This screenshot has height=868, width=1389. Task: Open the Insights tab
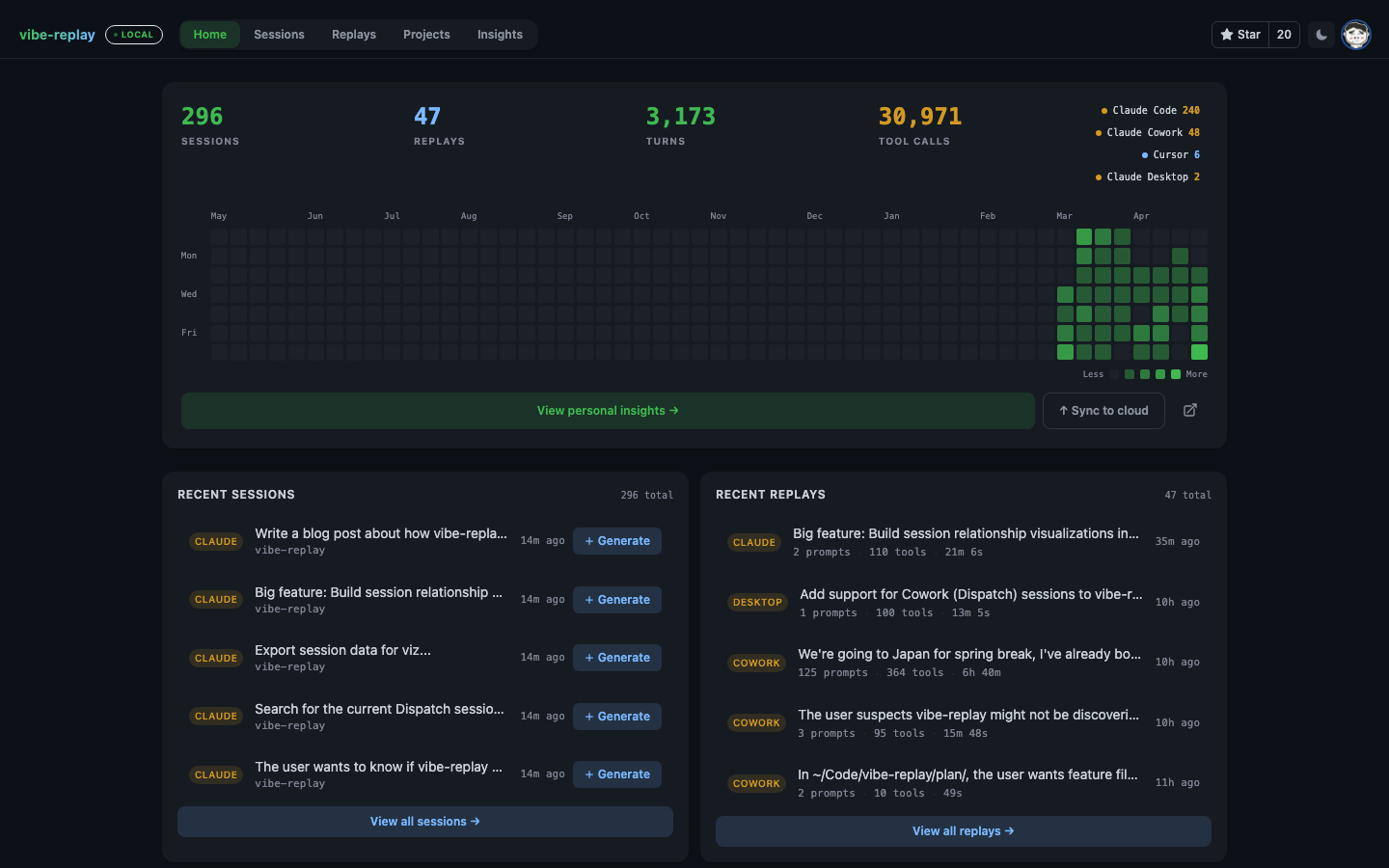pos(500,34)
